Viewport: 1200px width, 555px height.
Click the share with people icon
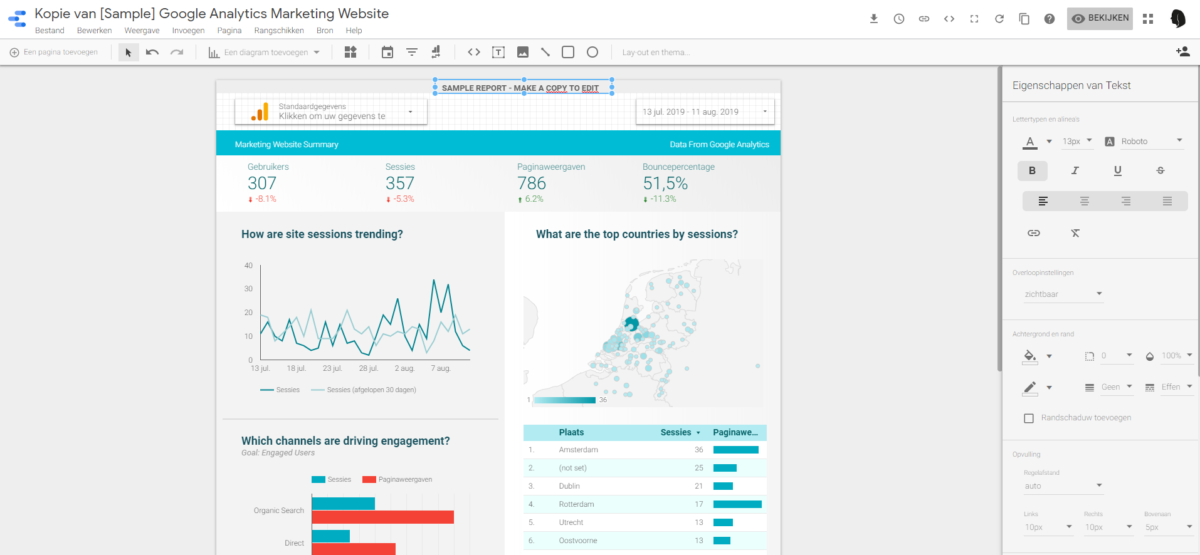pyautogui.click(x=1183, y=52)
